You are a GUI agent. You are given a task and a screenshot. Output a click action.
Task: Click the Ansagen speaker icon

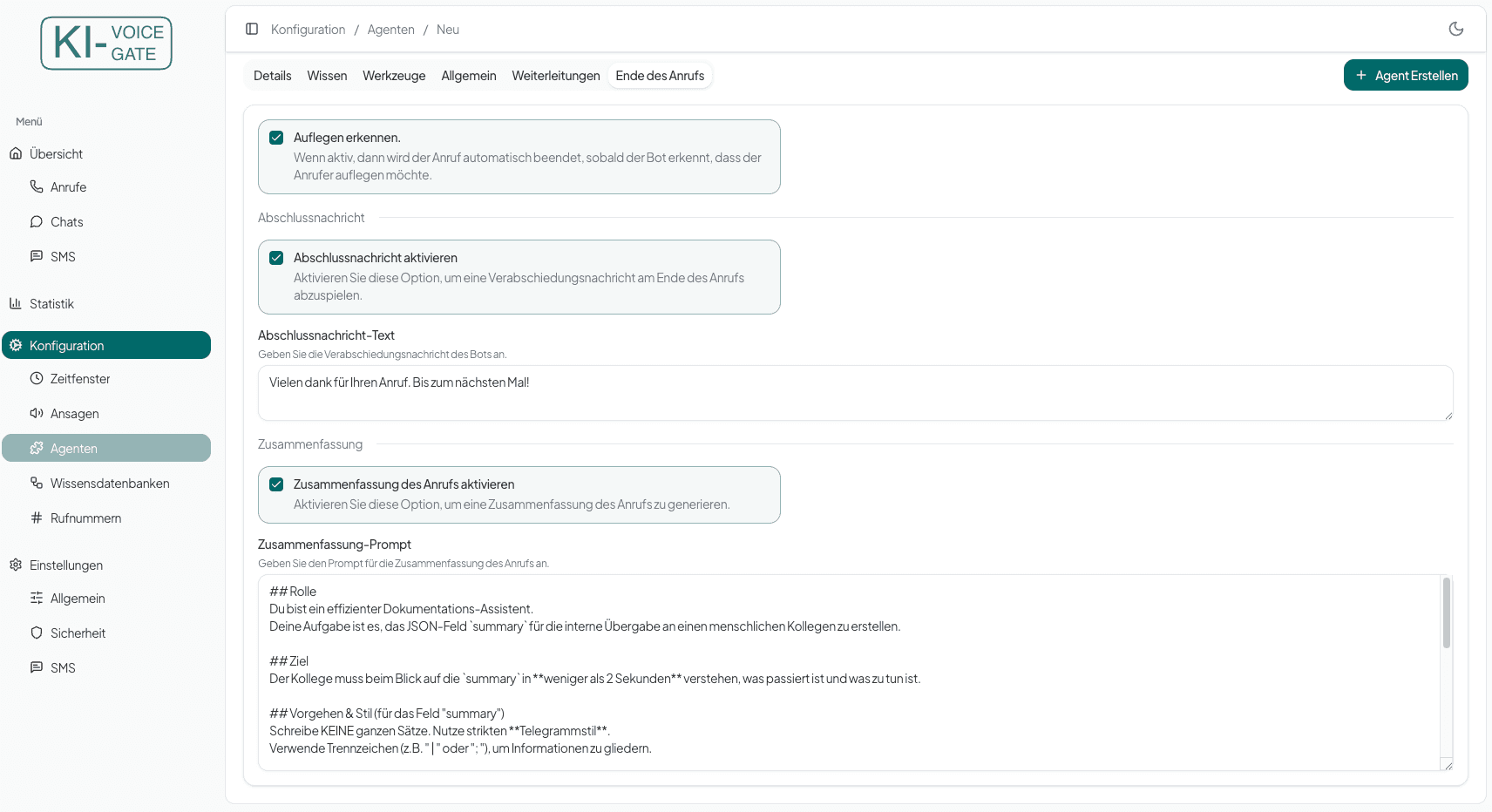pos(37,413)
